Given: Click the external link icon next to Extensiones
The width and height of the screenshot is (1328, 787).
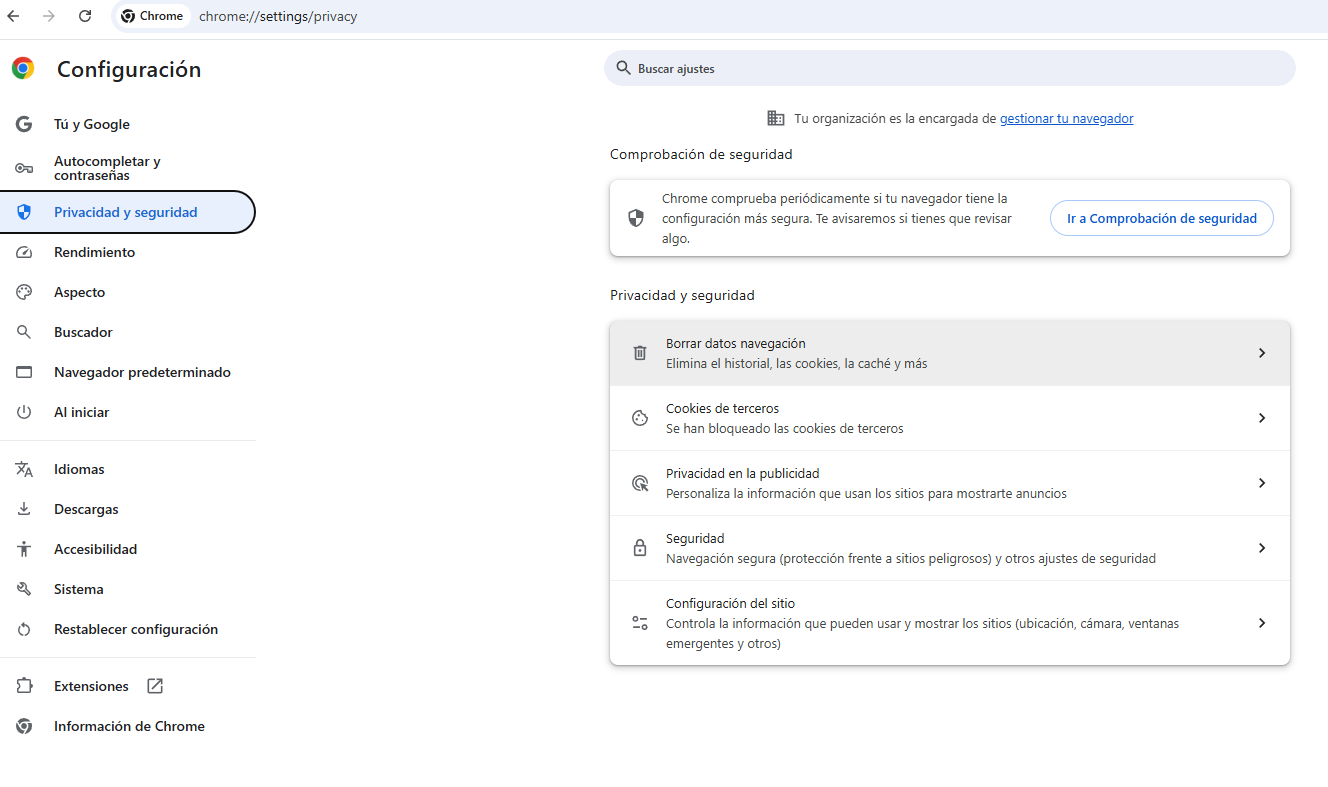Looking at the screenshot, I should click(x=155, y=686).
